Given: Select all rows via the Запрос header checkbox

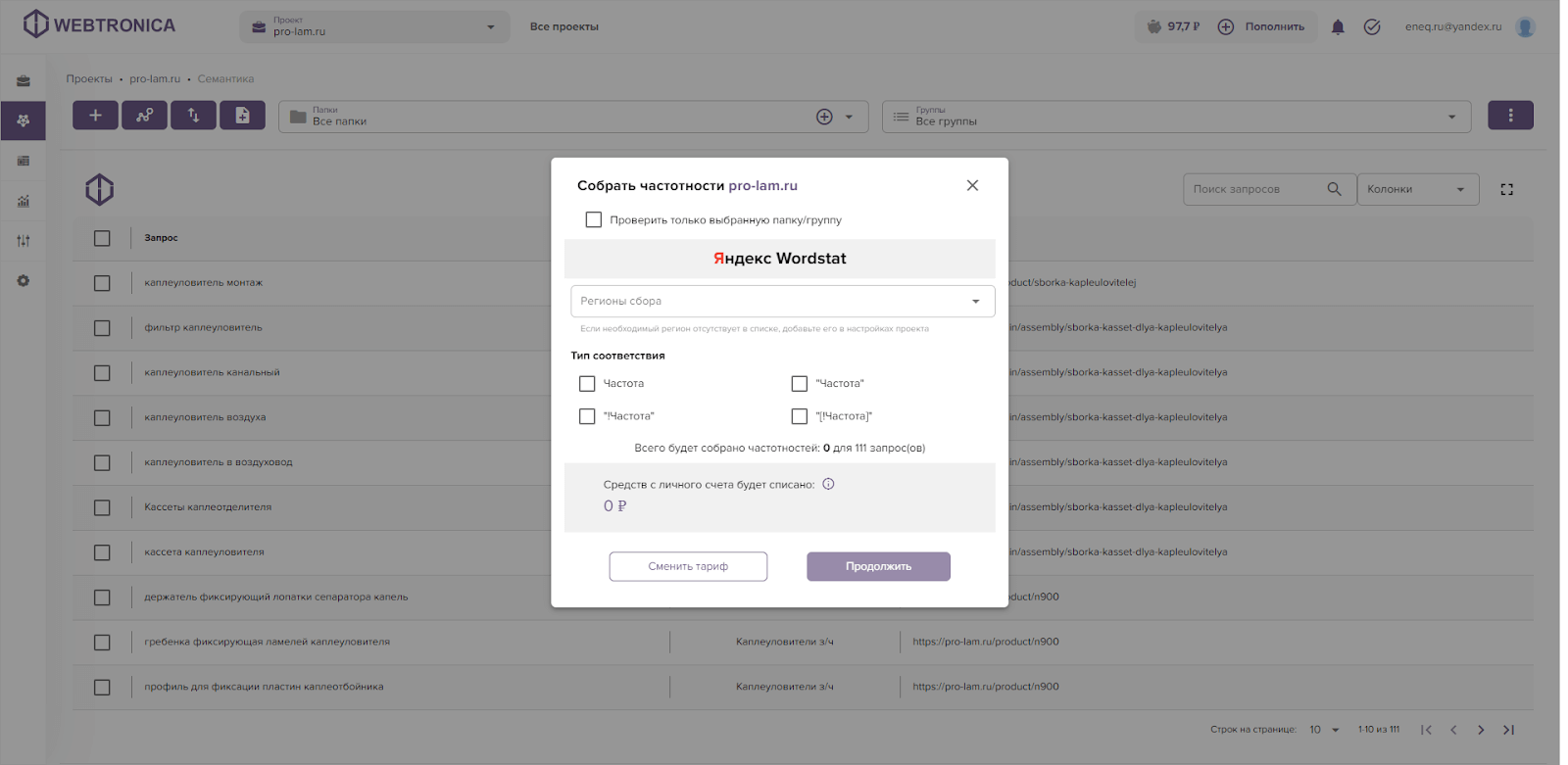Looking at the screenshot, I should (102, 238).
